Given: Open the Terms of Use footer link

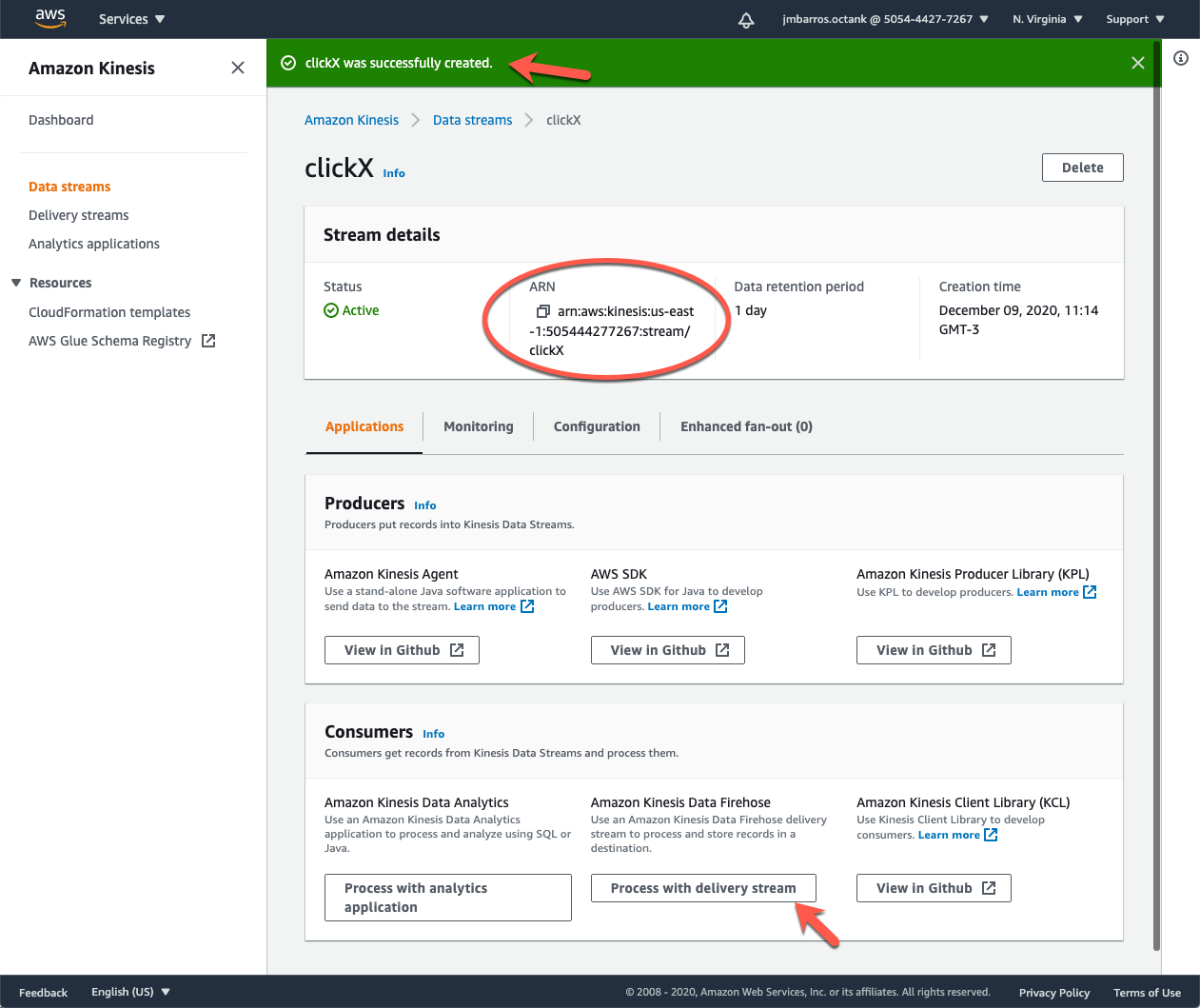Looking at the screenshot, I should tap(1147, 993).
